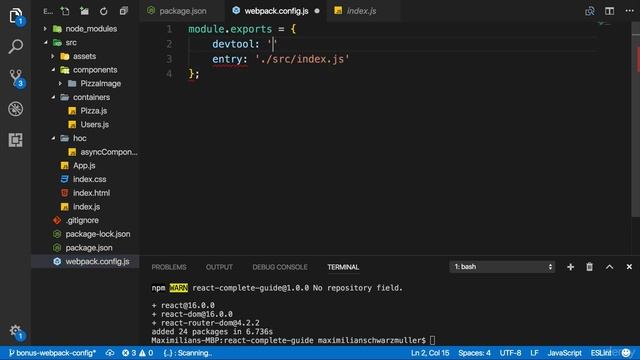
Task: Click the ESLint status item
Action: click(601, 353)
